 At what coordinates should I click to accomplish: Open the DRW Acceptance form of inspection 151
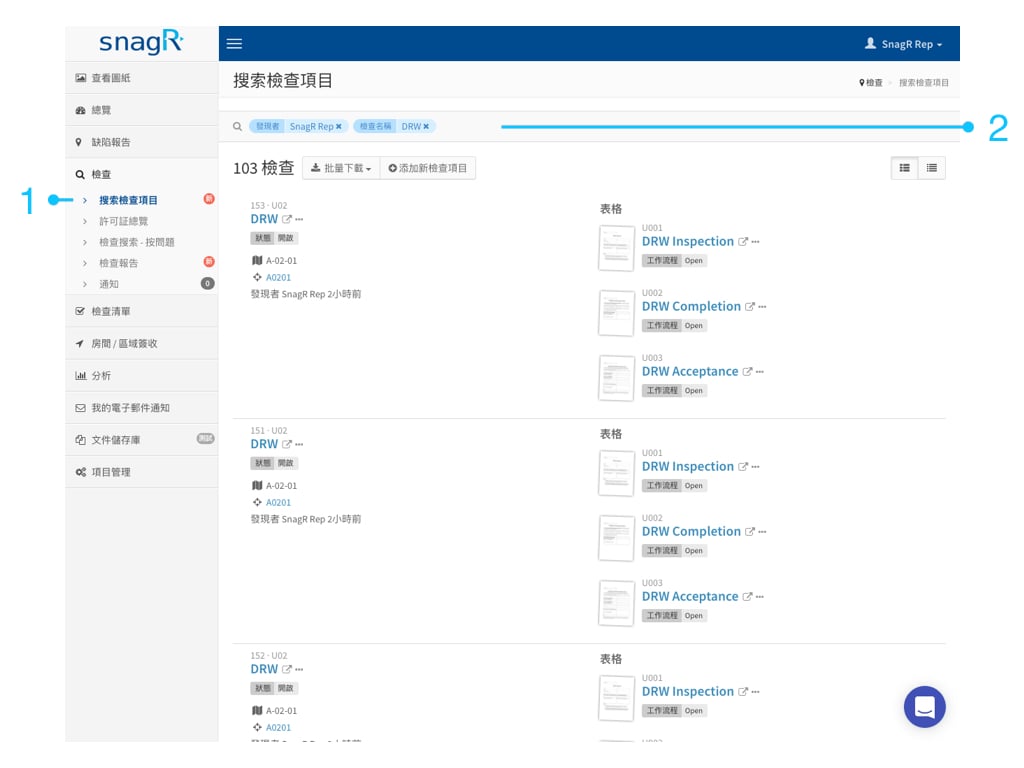(x=690, y=596)
